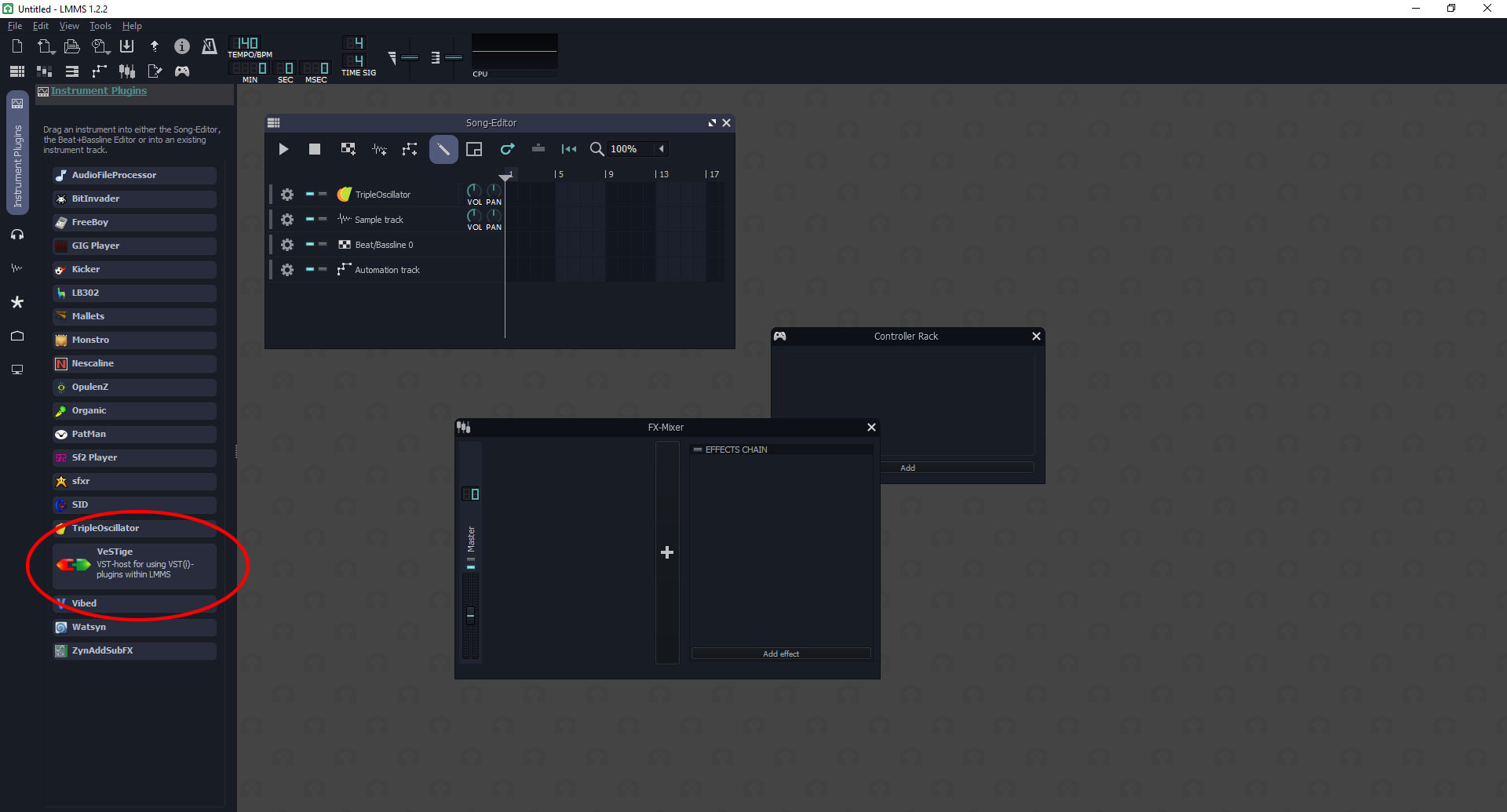This screenshot has width=1507, height=812.
Task: Click the Add sample-track icon in Song-Editor
Action: point(379,149)
